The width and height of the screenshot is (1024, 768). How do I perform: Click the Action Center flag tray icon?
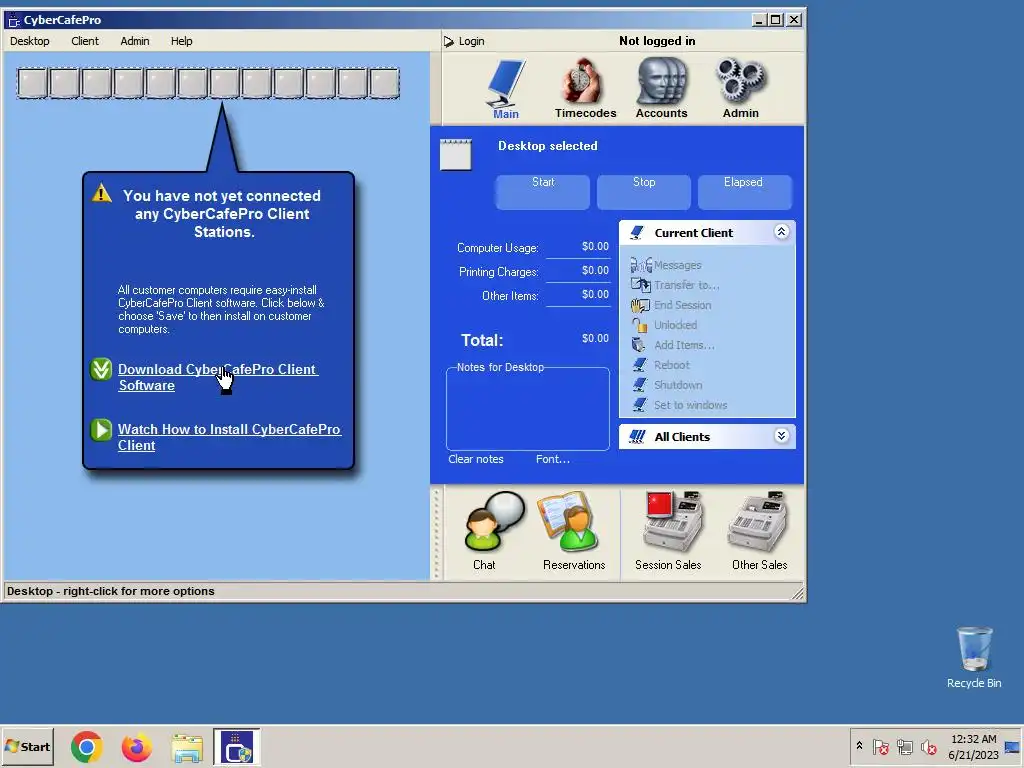[881, 746]
